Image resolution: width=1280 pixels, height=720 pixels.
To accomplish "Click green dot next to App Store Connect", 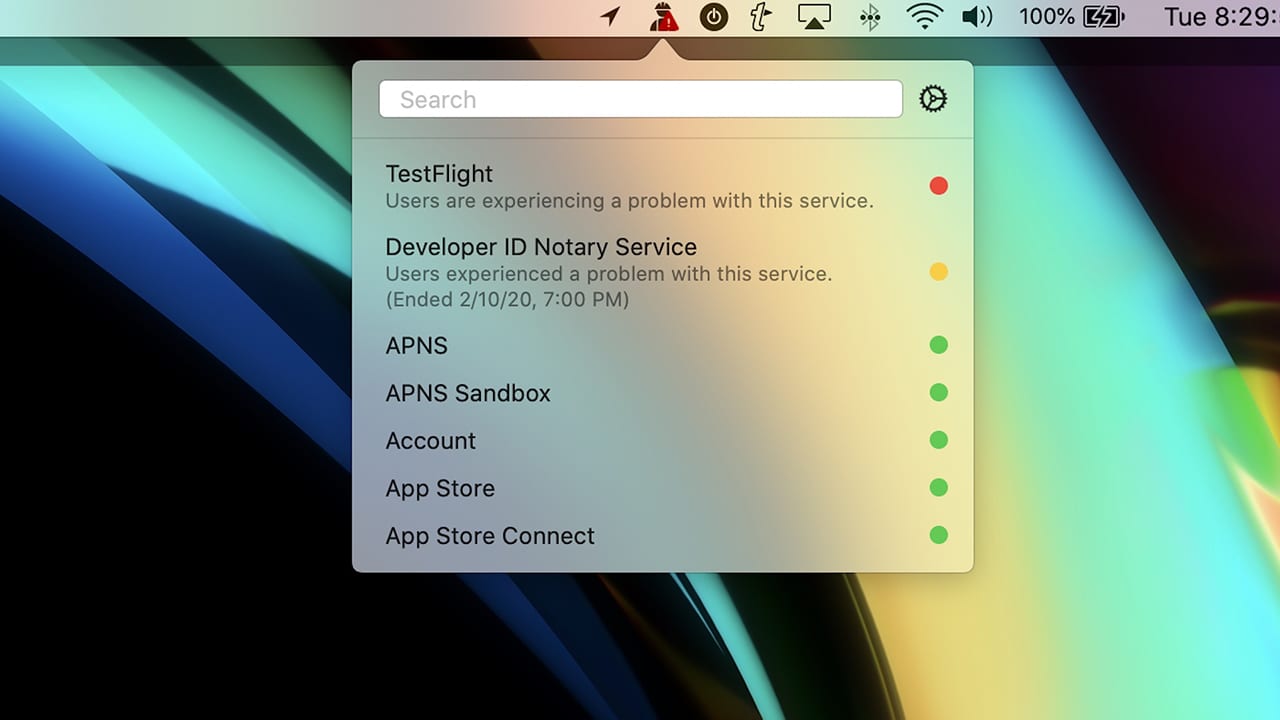I will tap(938, 535).
